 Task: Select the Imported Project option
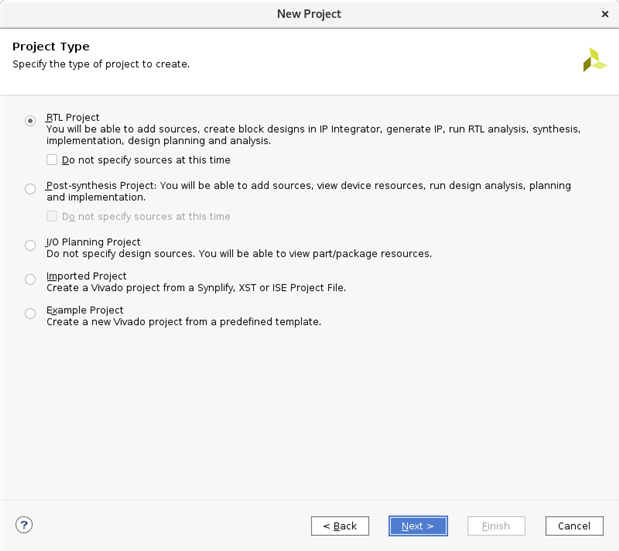point(30,279)
